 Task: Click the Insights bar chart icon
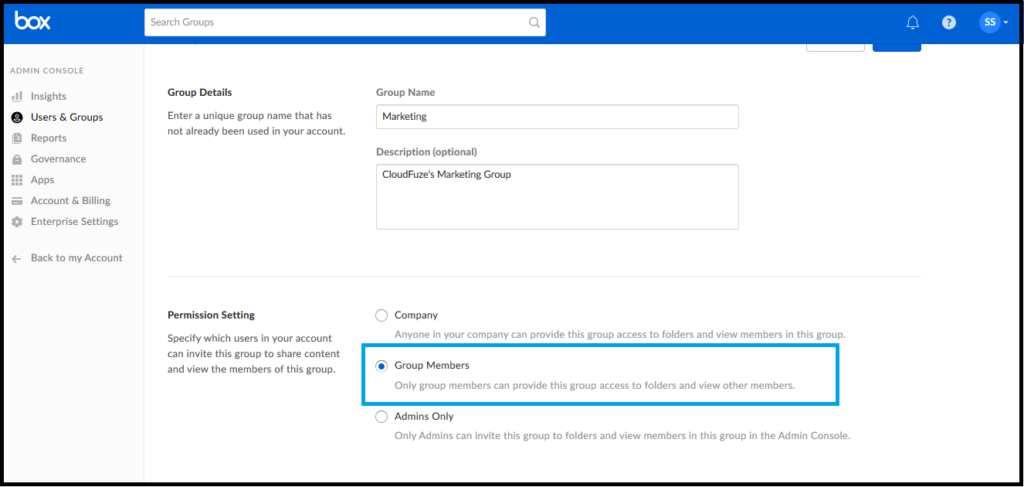click(18, 97)
